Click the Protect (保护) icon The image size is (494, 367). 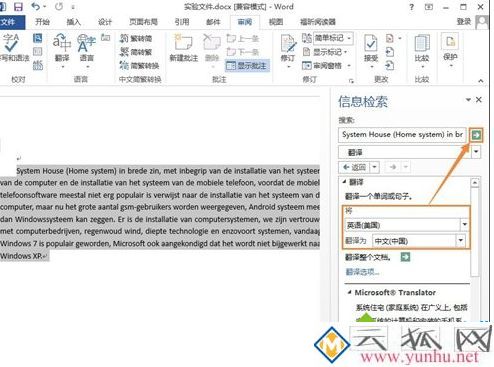[x=450, y=49]
